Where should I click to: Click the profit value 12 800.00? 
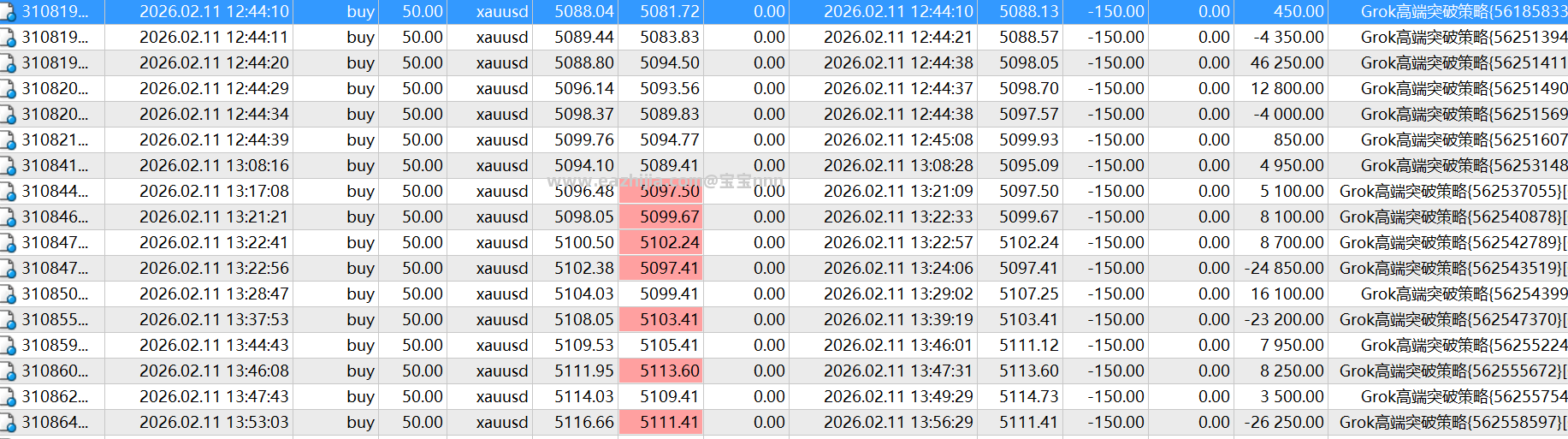1287,88
